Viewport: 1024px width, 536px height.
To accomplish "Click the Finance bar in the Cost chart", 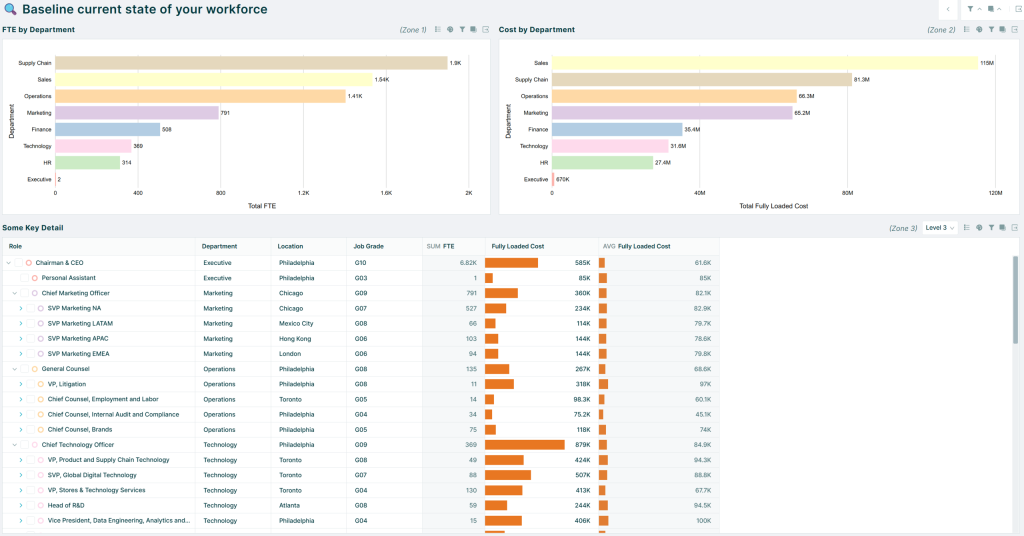I will (617, 129).
